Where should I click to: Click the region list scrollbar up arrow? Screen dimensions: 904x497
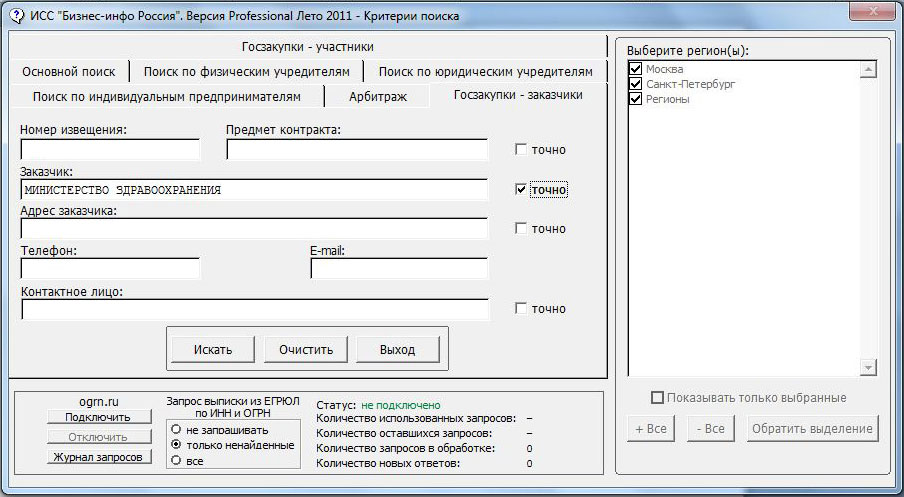[x=868, y=70]
